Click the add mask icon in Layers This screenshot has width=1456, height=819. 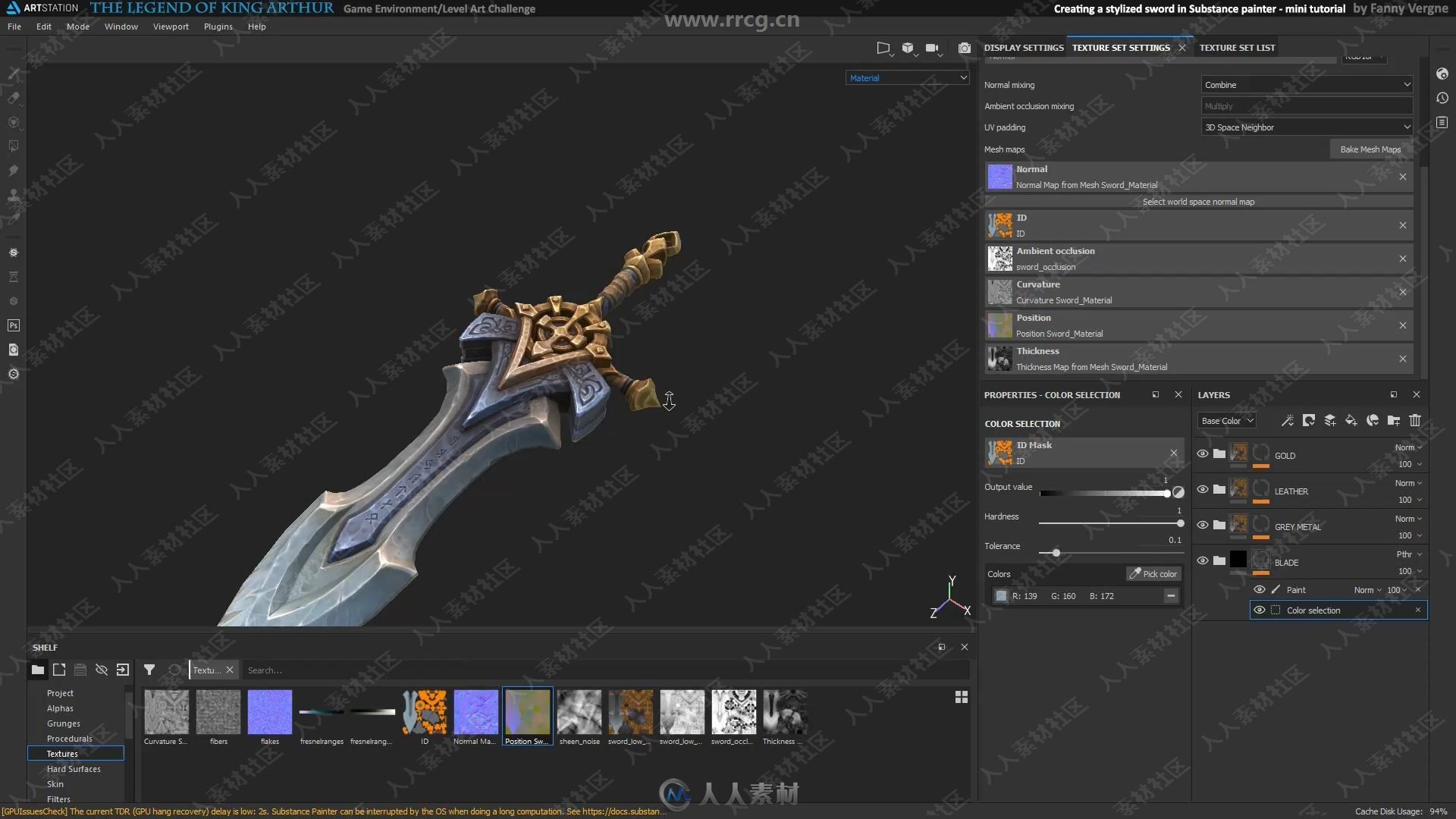[1308, 420]
